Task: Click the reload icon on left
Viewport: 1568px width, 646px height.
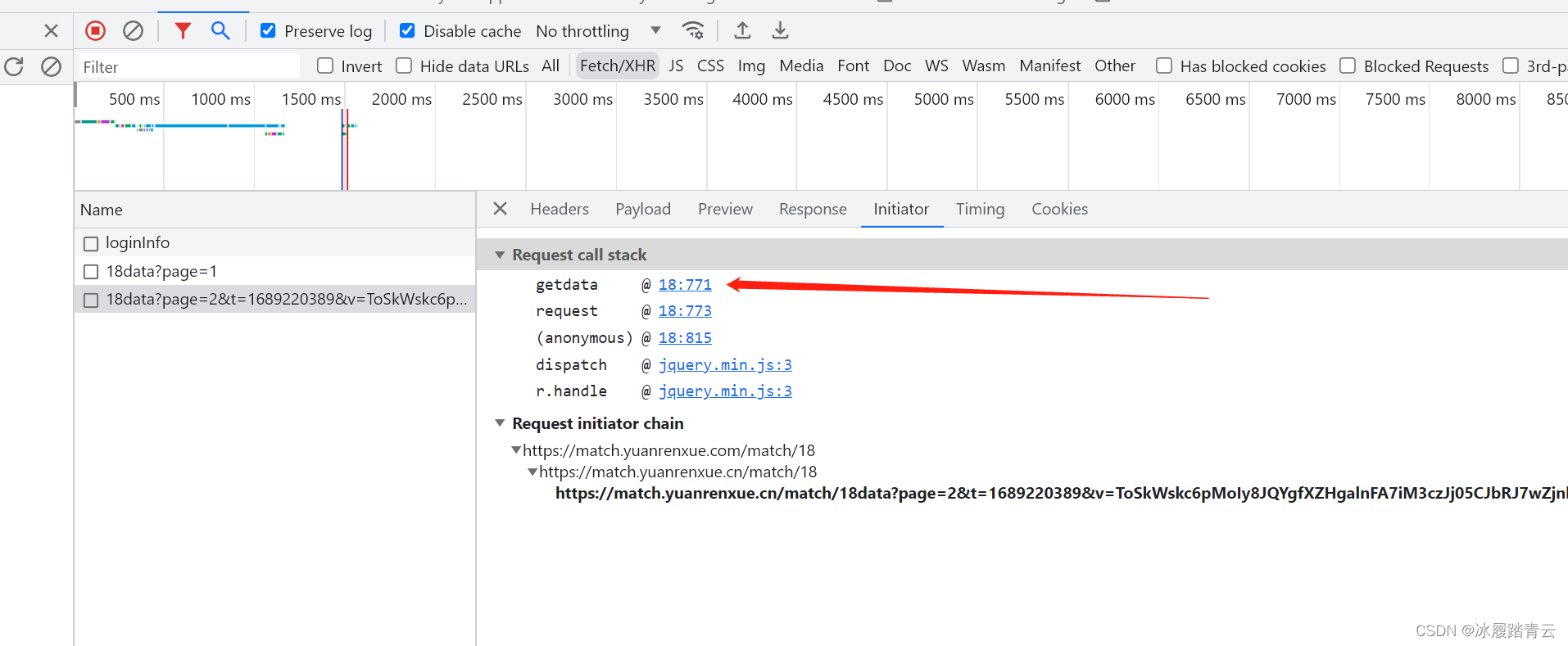Action: pos(14,66)
